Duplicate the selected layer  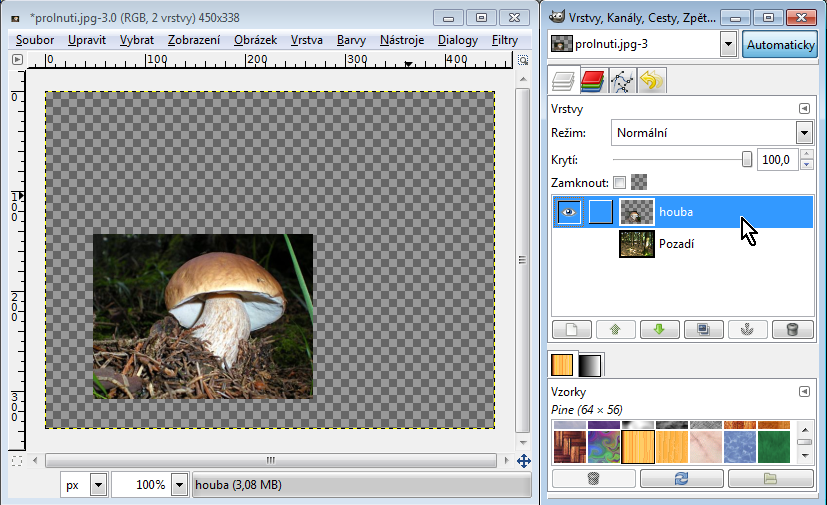point(704,329)
